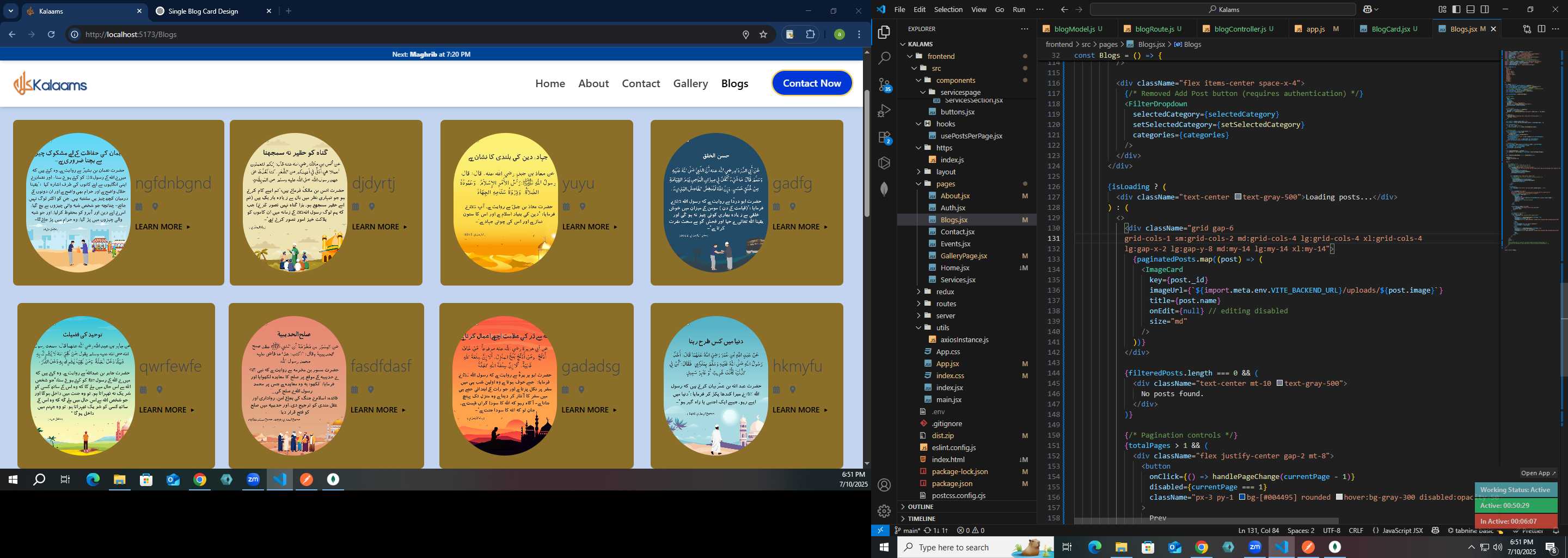The width and height of the screenshot is (1568, 558).
Task: Click LEARN MORE on the yuyu card
Action: [589, 227]
